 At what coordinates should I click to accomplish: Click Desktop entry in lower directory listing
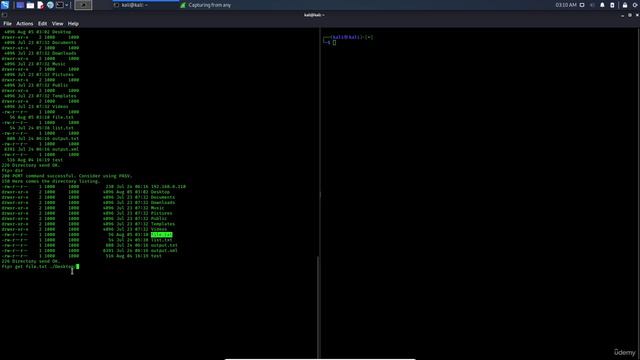[x=160, y=192]
